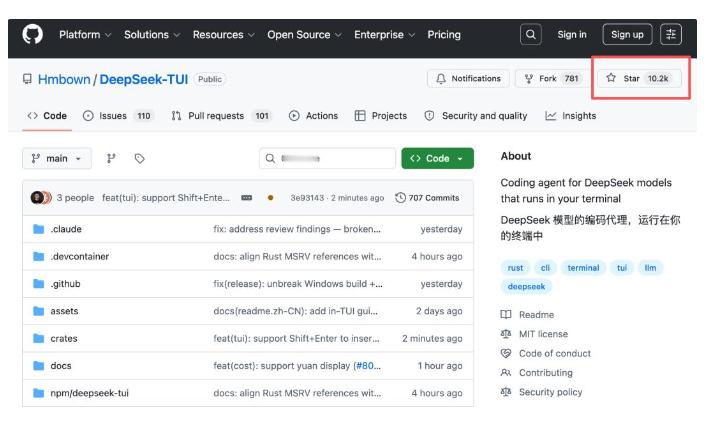This screenshot has width=720, height=425.
Task: Click the star icon in Star button
Action: click(611, 78)
